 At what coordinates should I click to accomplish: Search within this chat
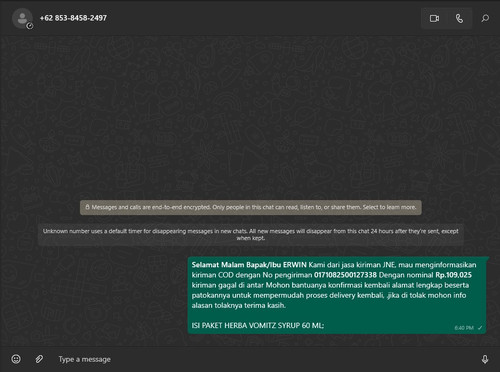pyautogui.click(x=485, y=18)
